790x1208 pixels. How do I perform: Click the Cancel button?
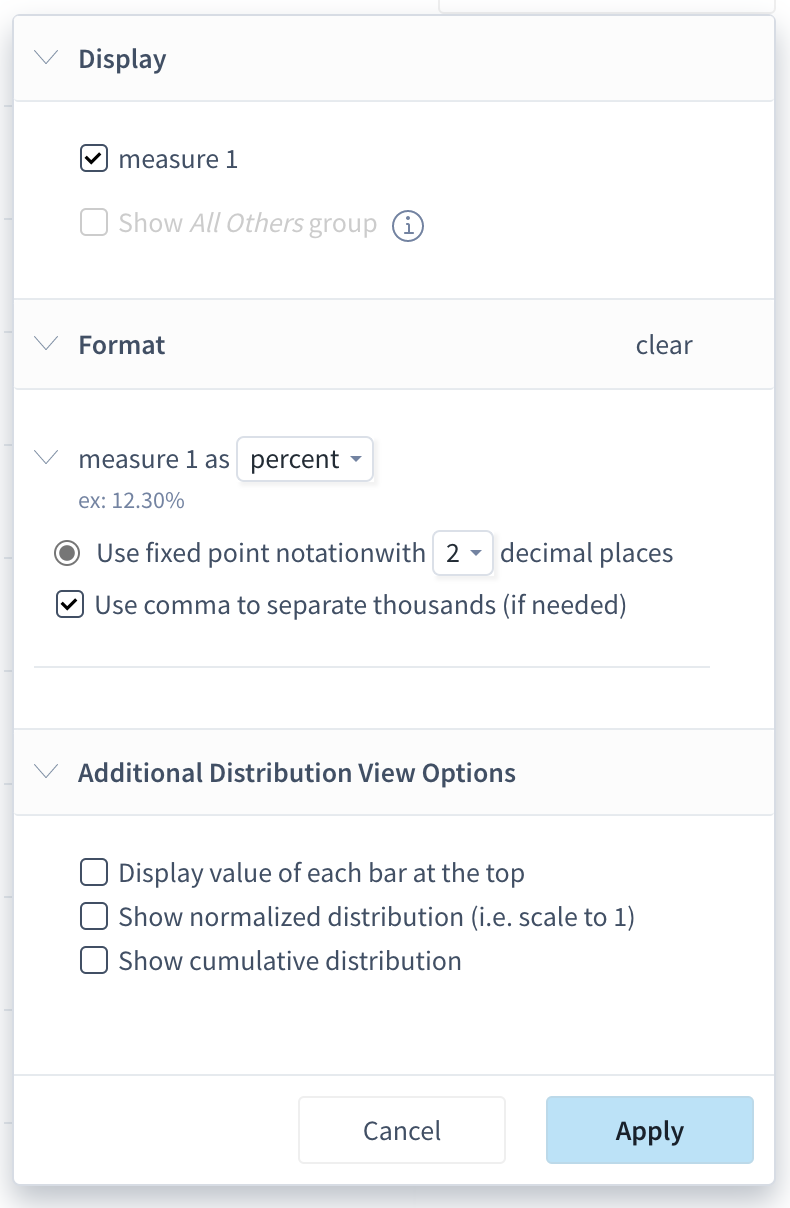point(402,1131)
